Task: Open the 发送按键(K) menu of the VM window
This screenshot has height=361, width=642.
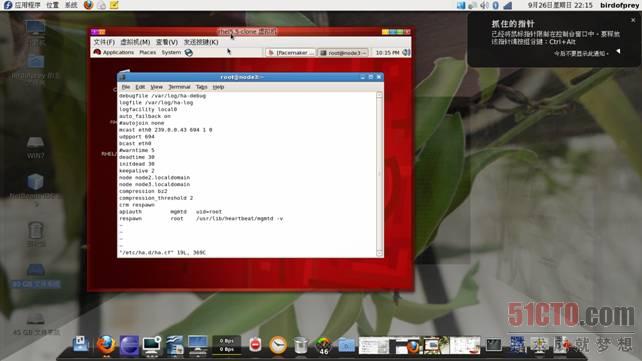Action: [x=201, y=42]
